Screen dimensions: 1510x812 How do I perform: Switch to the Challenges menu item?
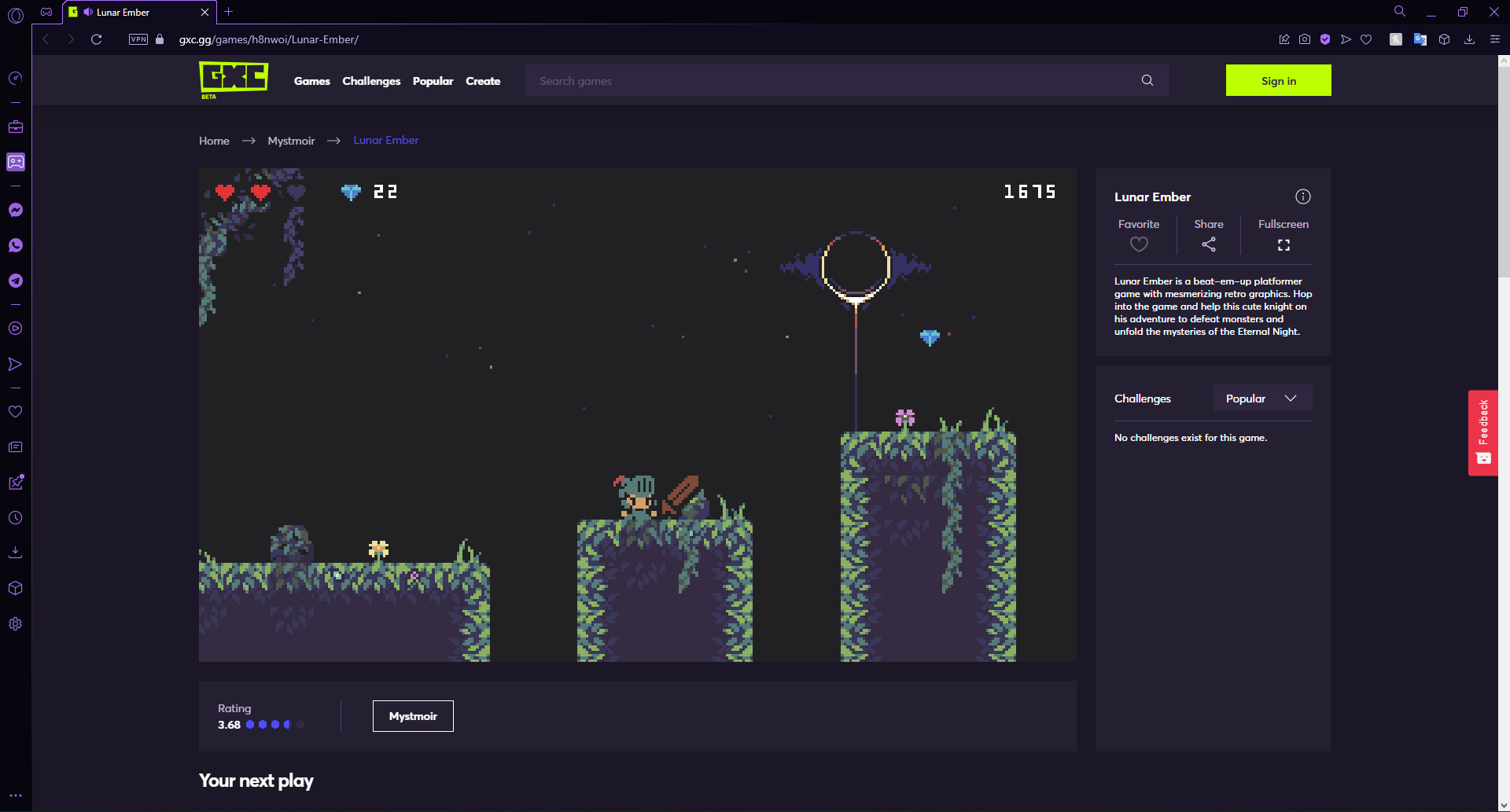371,80
